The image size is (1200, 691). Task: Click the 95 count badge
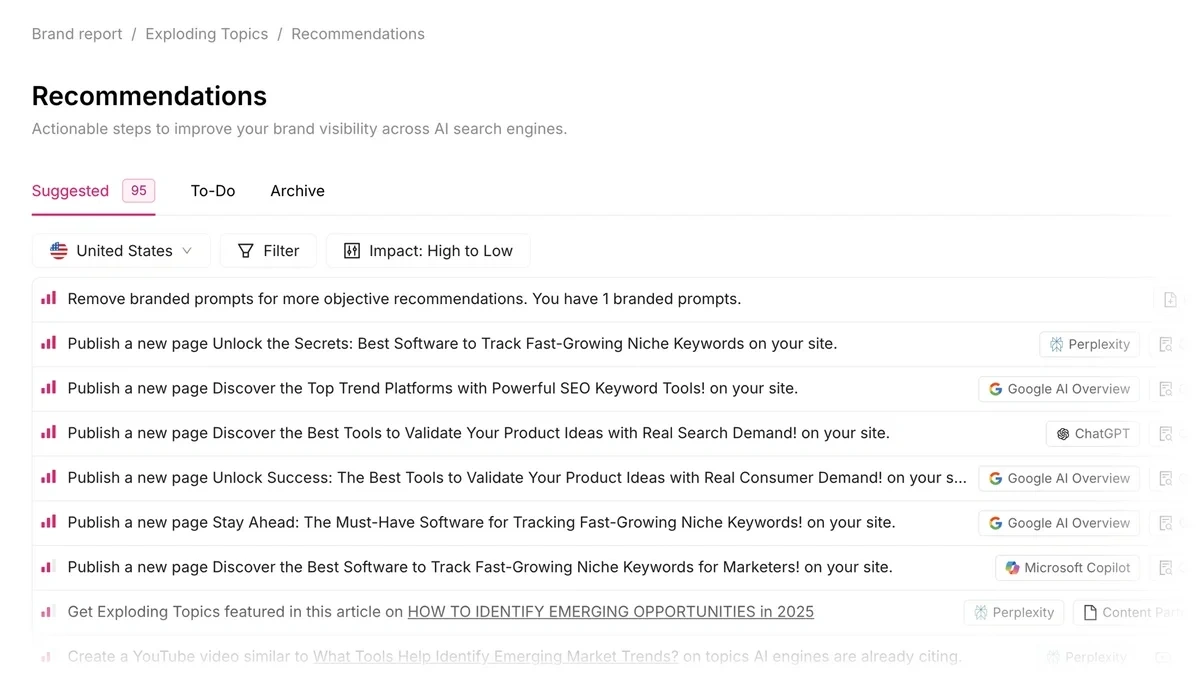click(x=139, y=191)
